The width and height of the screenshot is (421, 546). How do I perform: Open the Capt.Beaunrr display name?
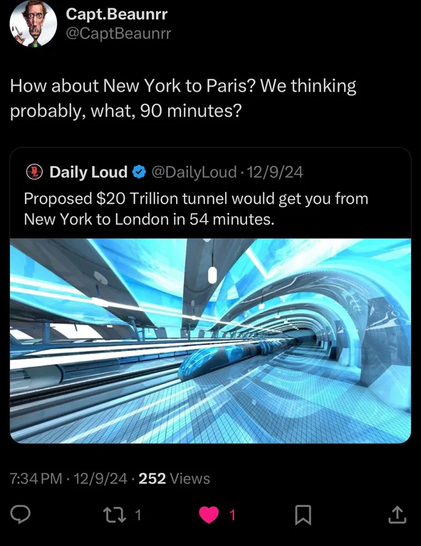coord(117,15)
